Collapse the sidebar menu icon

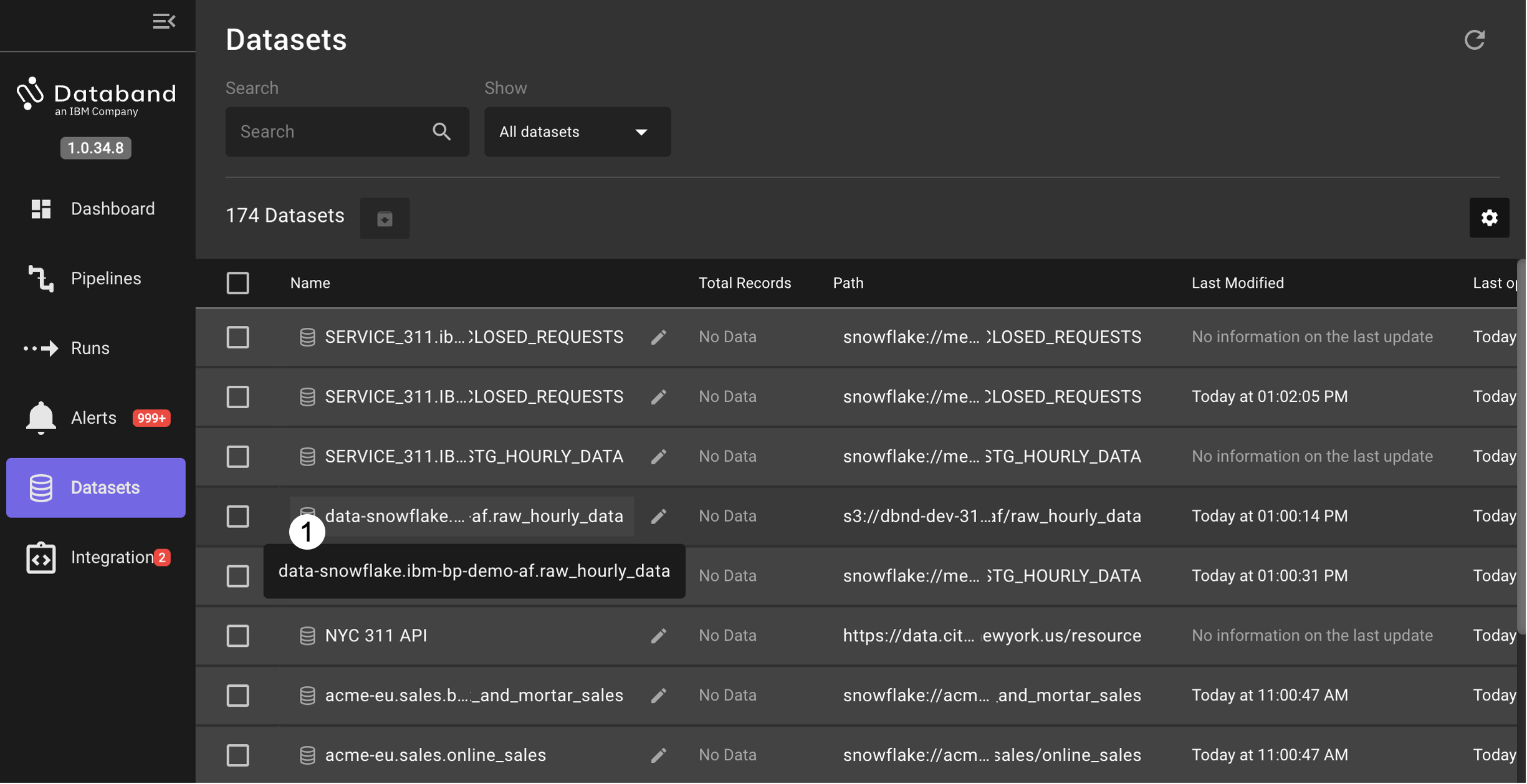click(x=164, y=21)
